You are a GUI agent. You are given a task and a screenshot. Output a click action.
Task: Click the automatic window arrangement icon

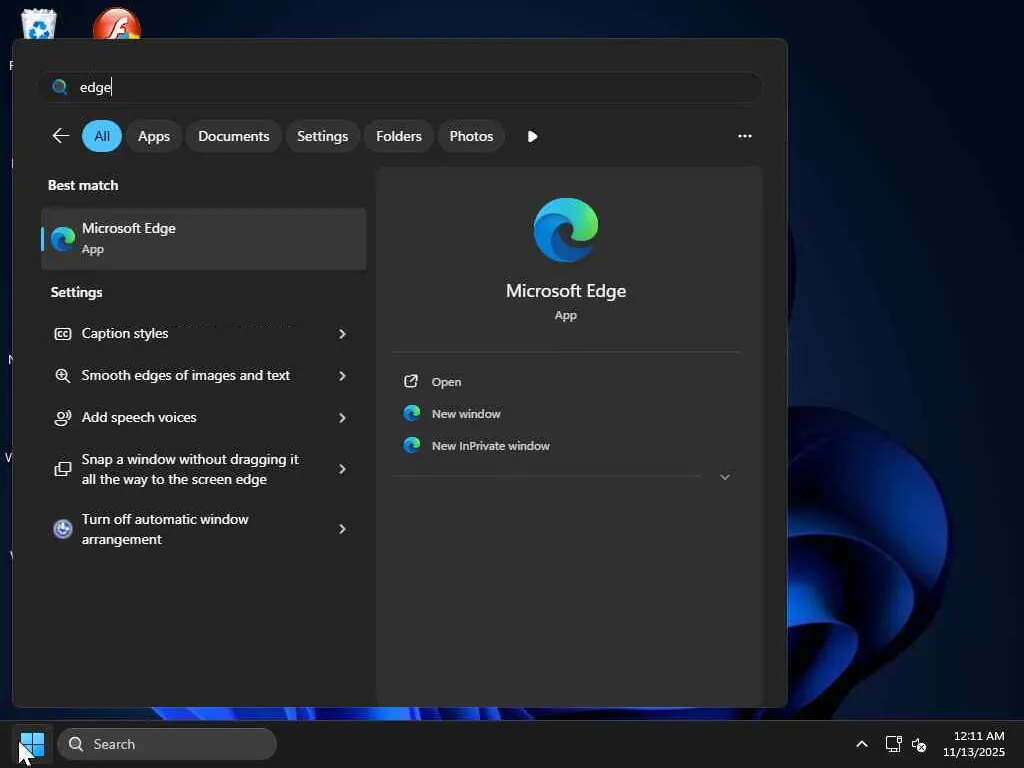coord(63,529)
